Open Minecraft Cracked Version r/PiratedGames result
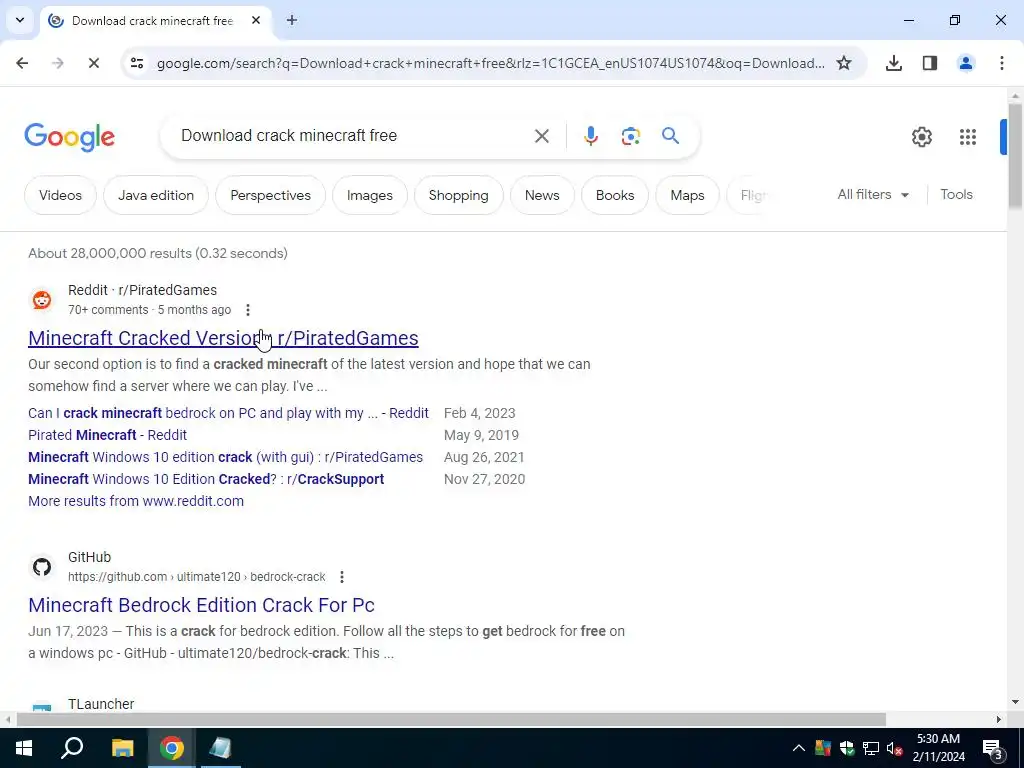 click(223, 338)
